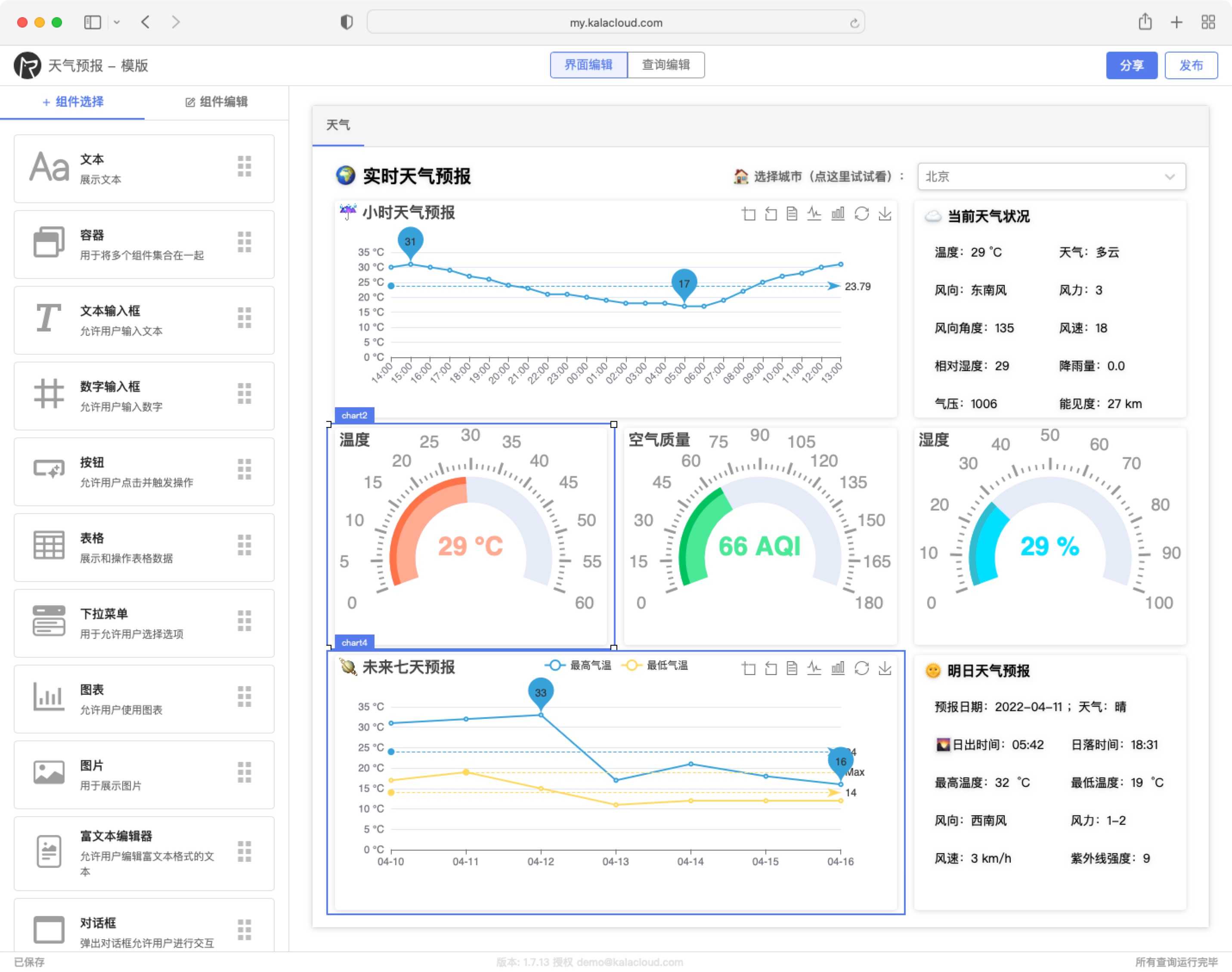The image size is (1232, 972).
Task: Select the 数字输入框 component card
Action: pyautogui.click(x=144, y=396)
